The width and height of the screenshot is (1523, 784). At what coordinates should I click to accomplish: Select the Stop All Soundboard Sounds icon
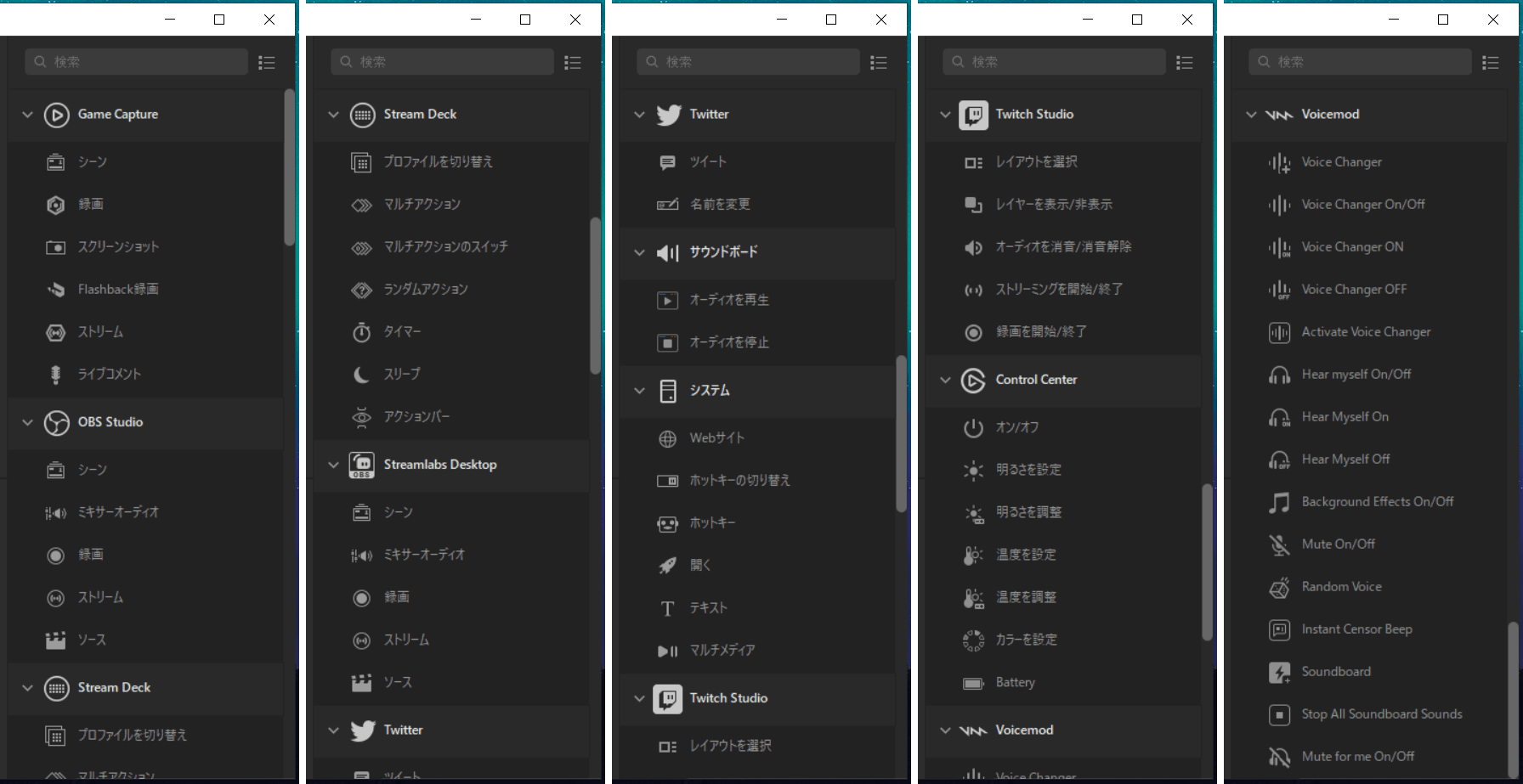tap(1279, 714)
